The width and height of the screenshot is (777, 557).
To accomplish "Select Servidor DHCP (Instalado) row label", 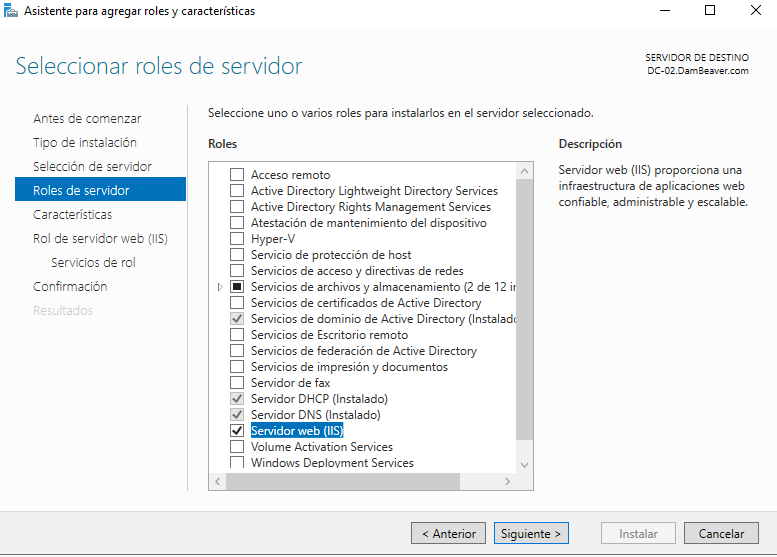I will coord(319,398).
